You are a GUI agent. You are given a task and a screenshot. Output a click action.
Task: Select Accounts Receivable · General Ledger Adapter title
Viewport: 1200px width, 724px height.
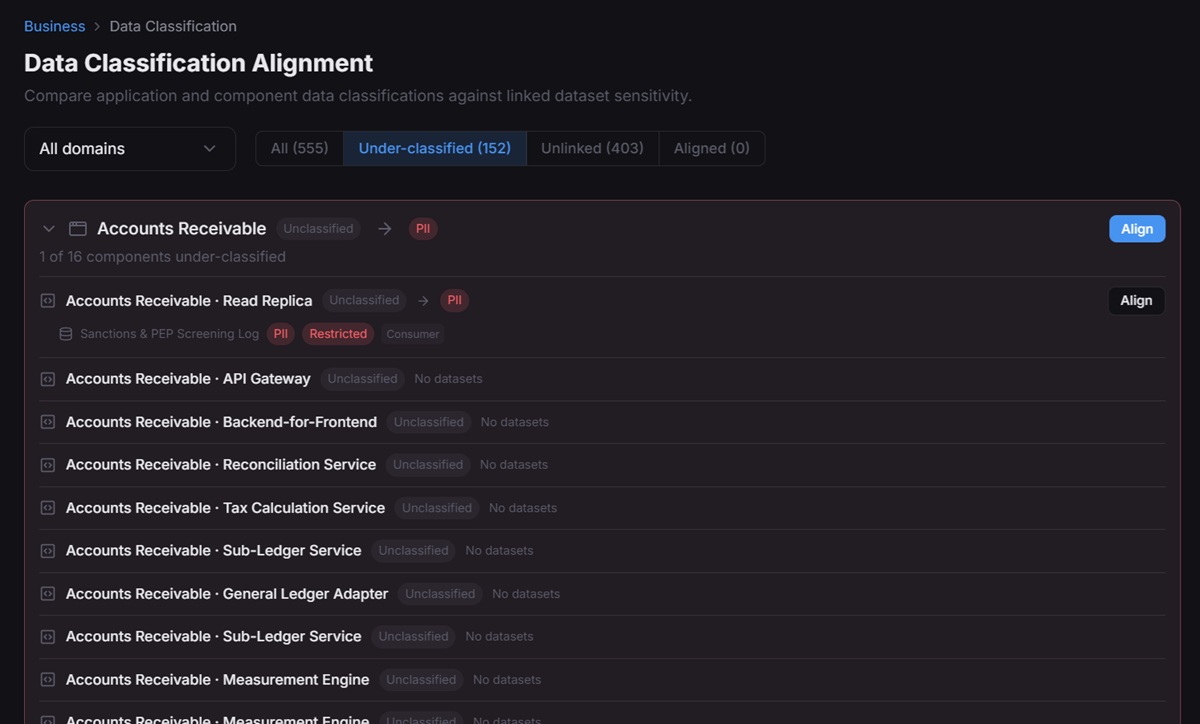pyautogui.click(x=227, y=594)
